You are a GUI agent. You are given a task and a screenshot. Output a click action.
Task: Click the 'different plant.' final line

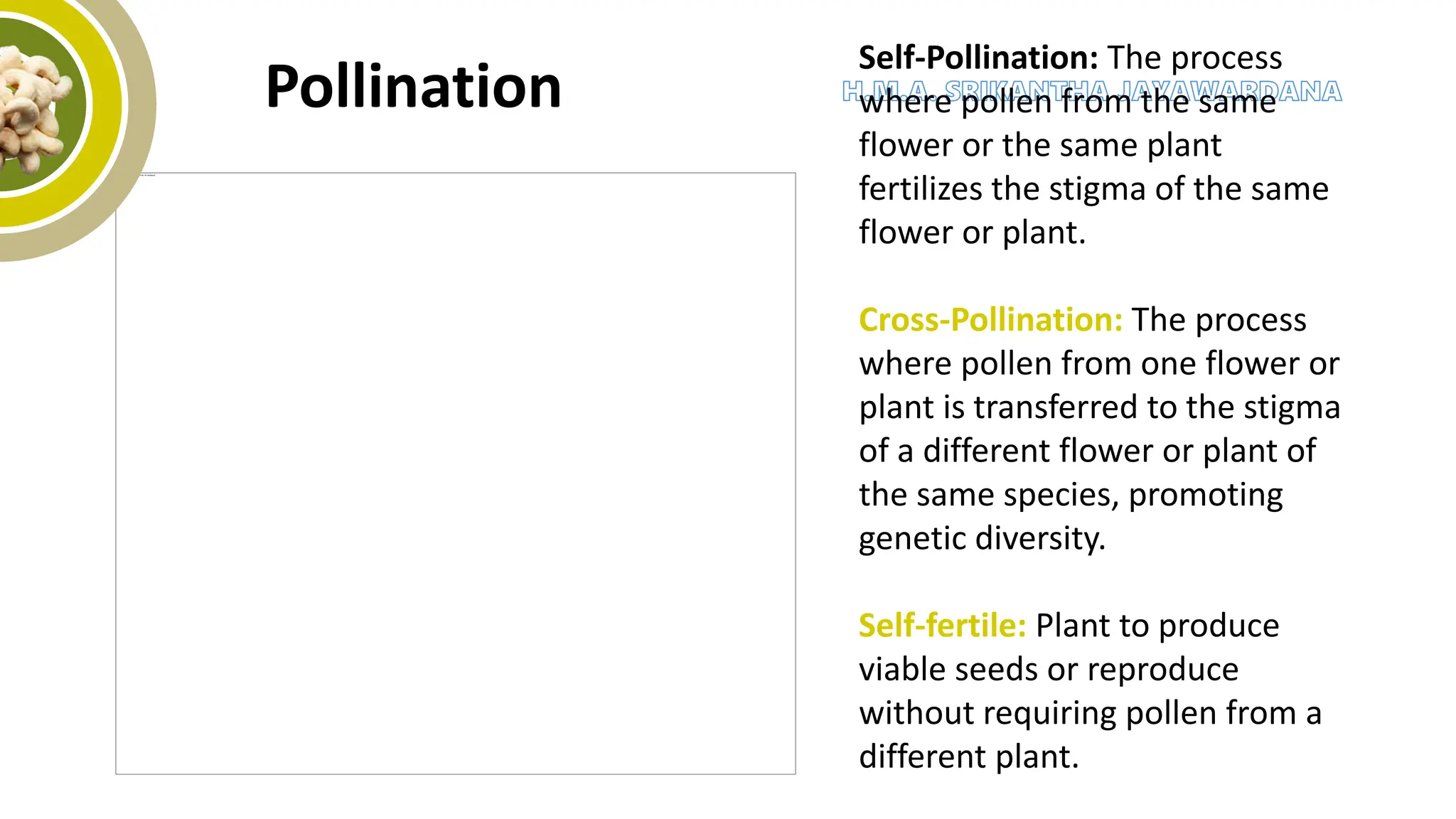tap(968, 756)
